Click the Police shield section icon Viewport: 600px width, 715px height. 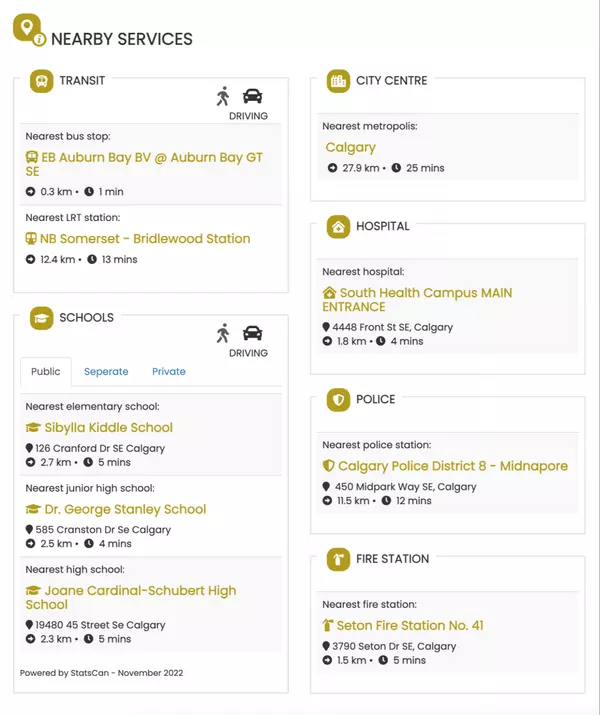[x=338, y=400]
